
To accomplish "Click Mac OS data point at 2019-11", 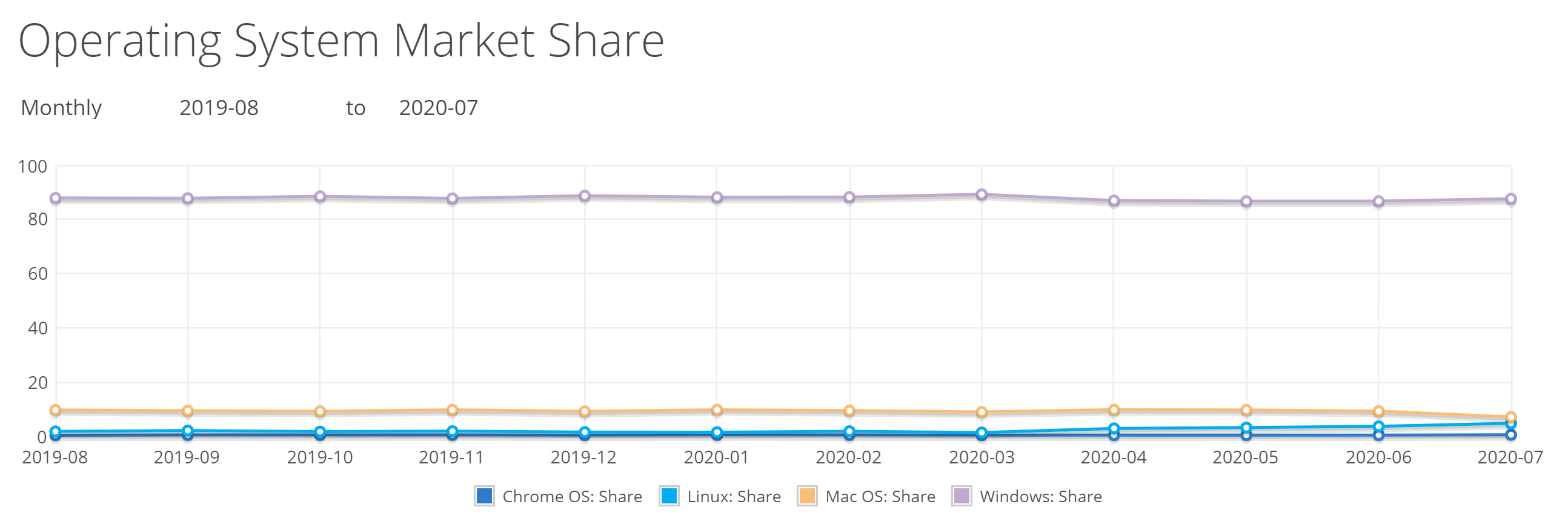I will 452,410.
